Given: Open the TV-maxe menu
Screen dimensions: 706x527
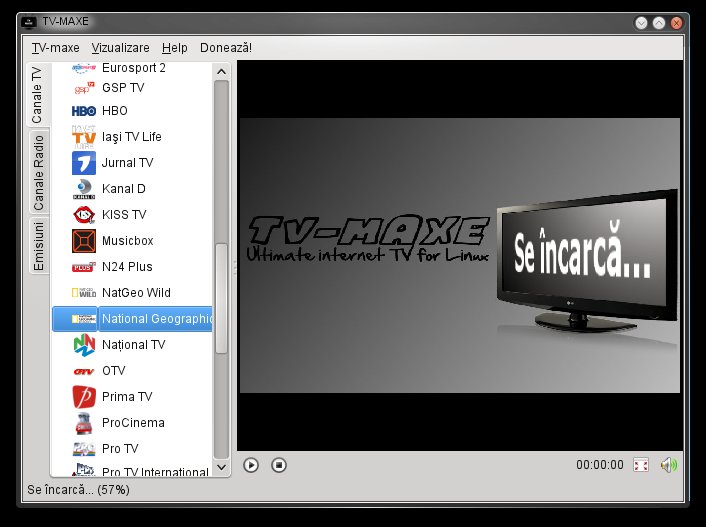Looking at the screenshot, I should tap(55, 48).
